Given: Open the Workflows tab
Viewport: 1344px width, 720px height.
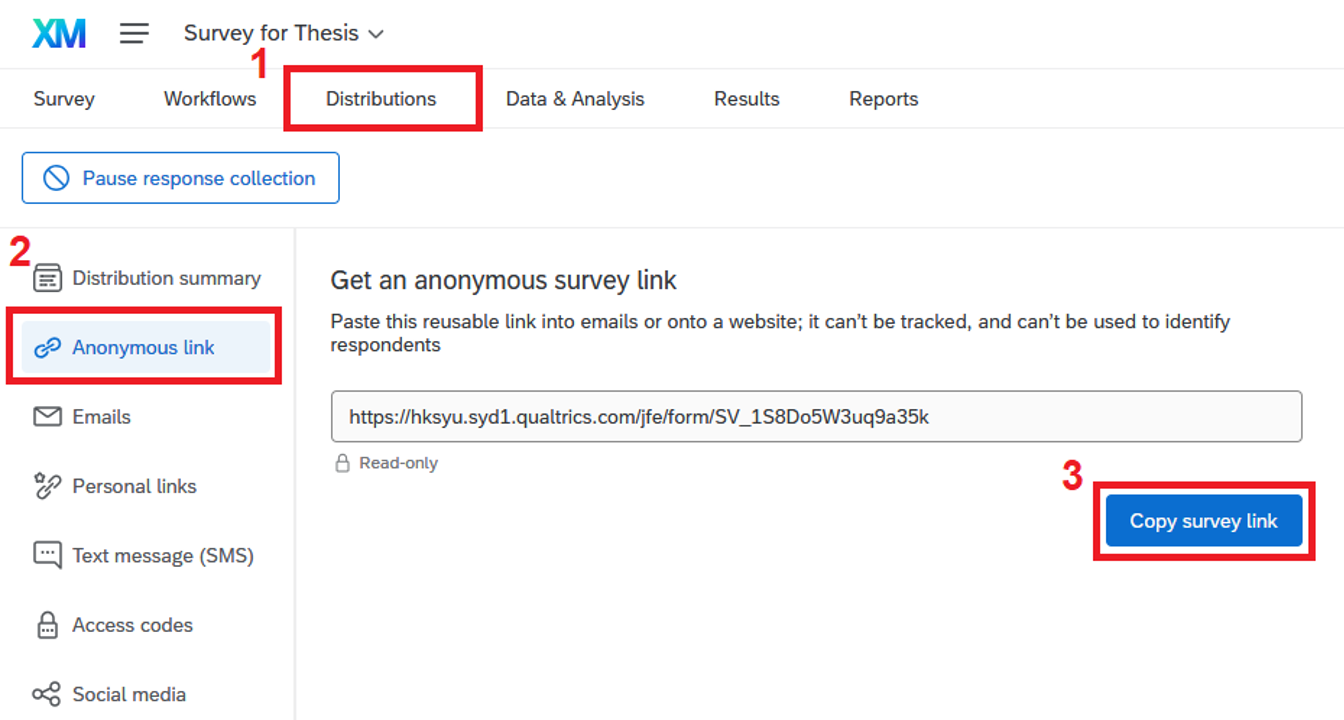Looking at the screenshot, I should [210, 99].
